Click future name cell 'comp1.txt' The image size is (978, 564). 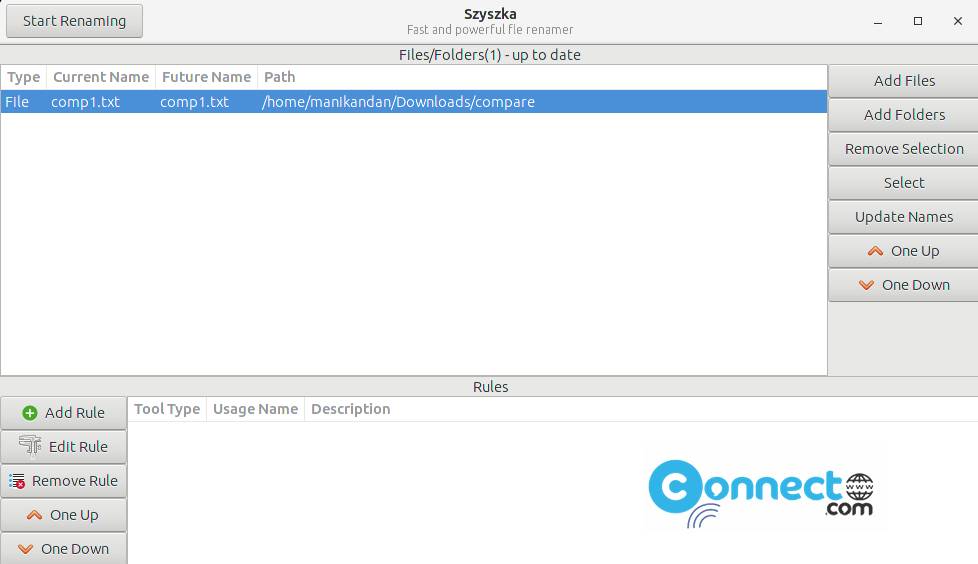coord(195,102)
